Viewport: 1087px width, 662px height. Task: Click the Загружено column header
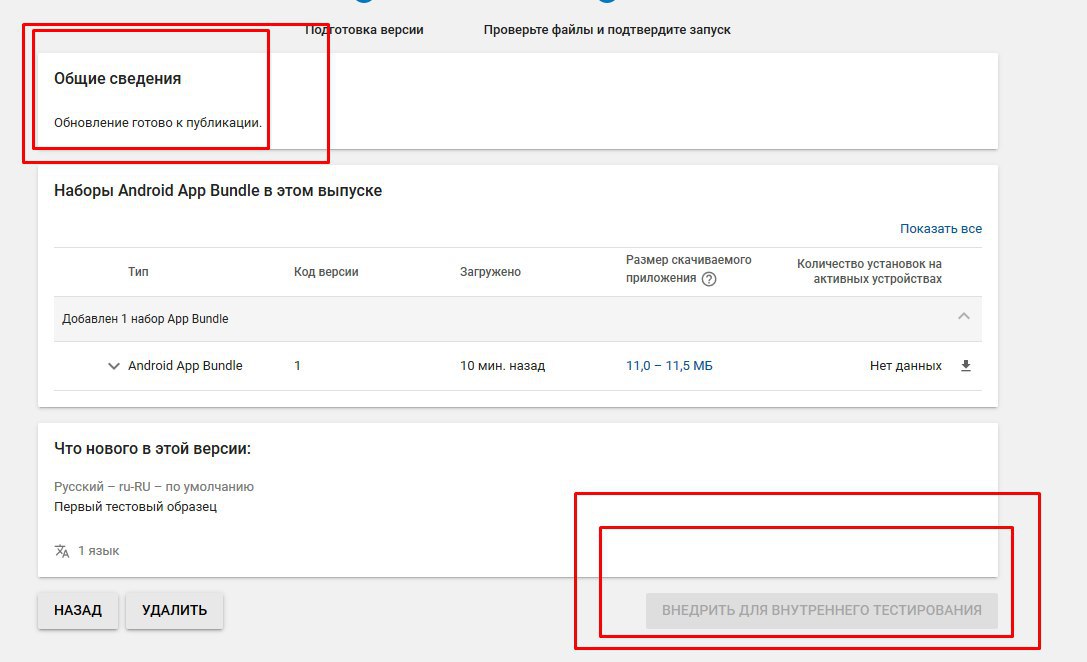490,271
